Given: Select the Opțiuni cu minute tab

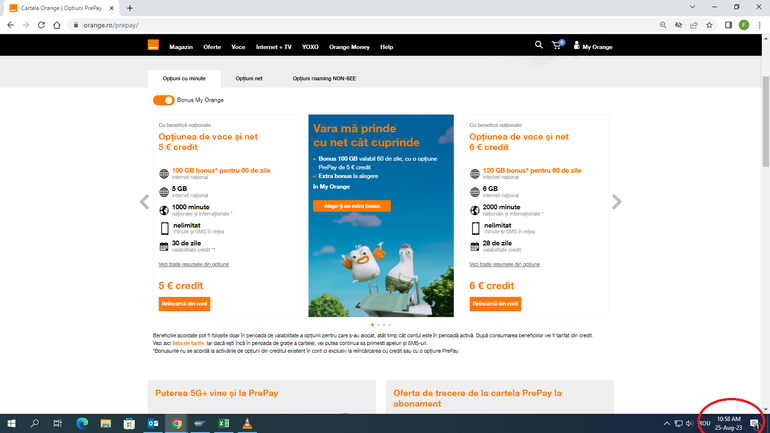Looking at the screenshot, I should (184, 79).
